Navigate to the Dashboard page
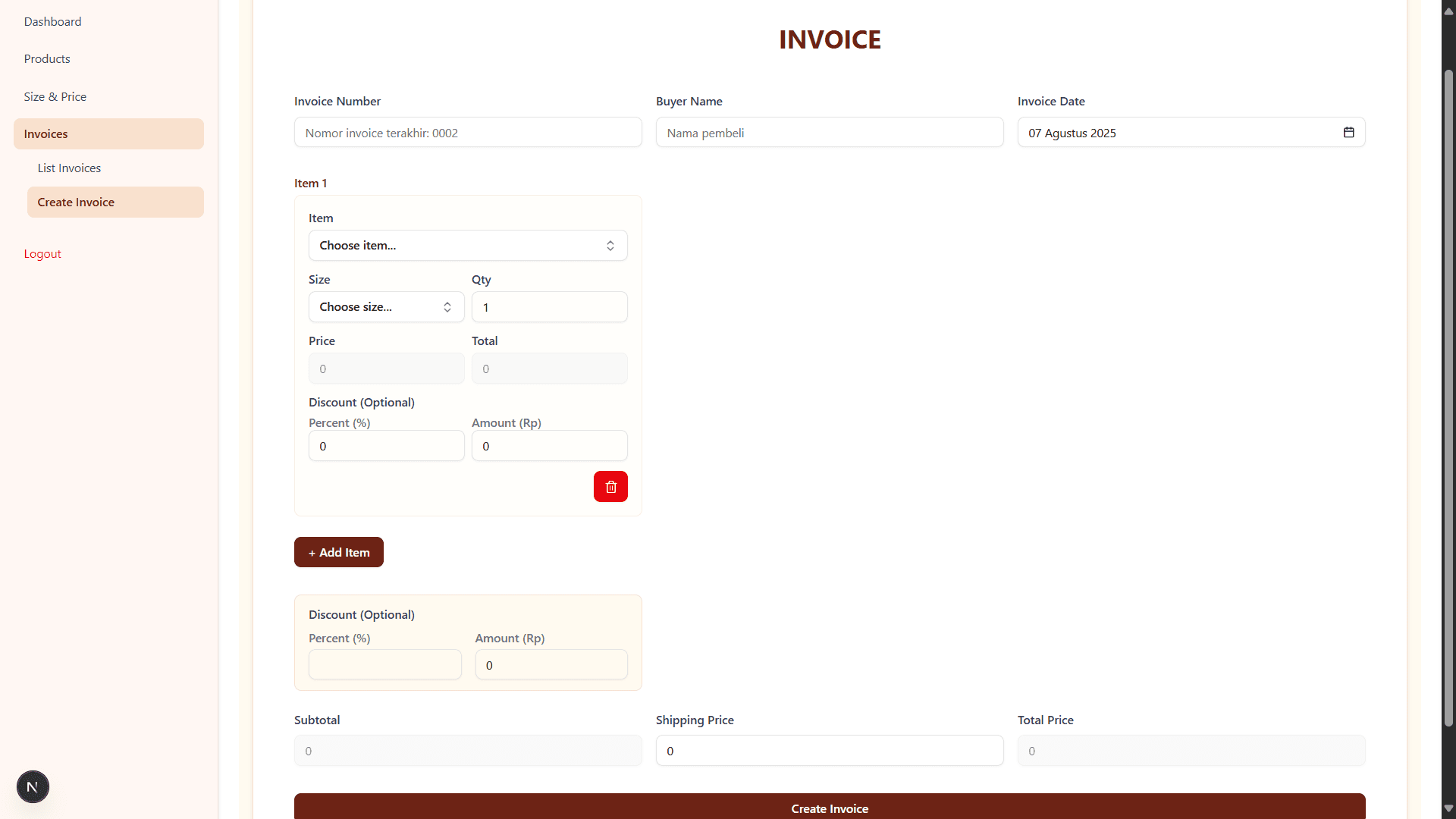The height and width of the screenshot is (819, 1456). point(52,21)
